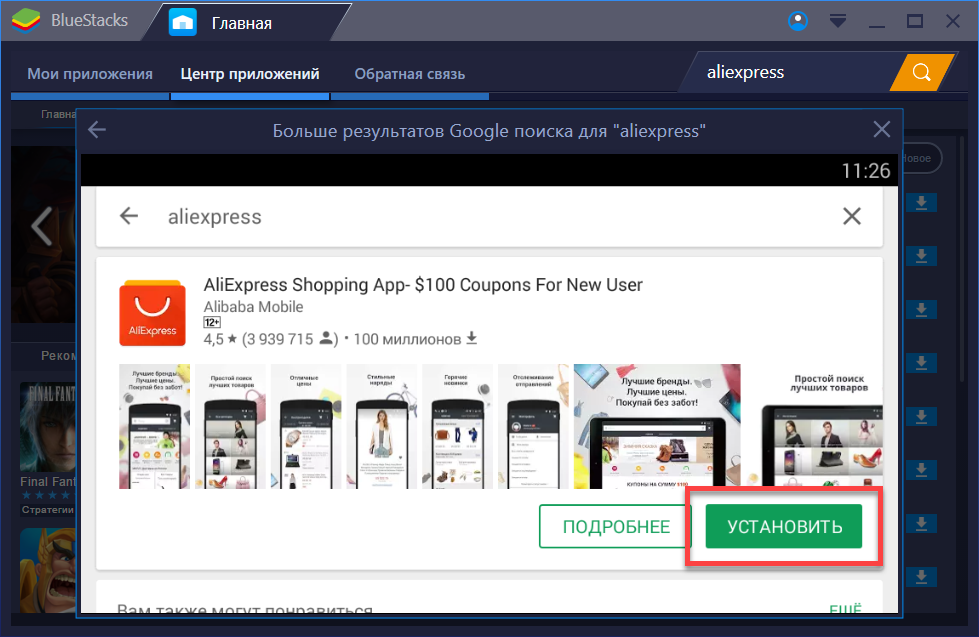
Task: Open Final Fantasy game thumbnail in background
Action: pyautogui.click(x=48, y=427)
